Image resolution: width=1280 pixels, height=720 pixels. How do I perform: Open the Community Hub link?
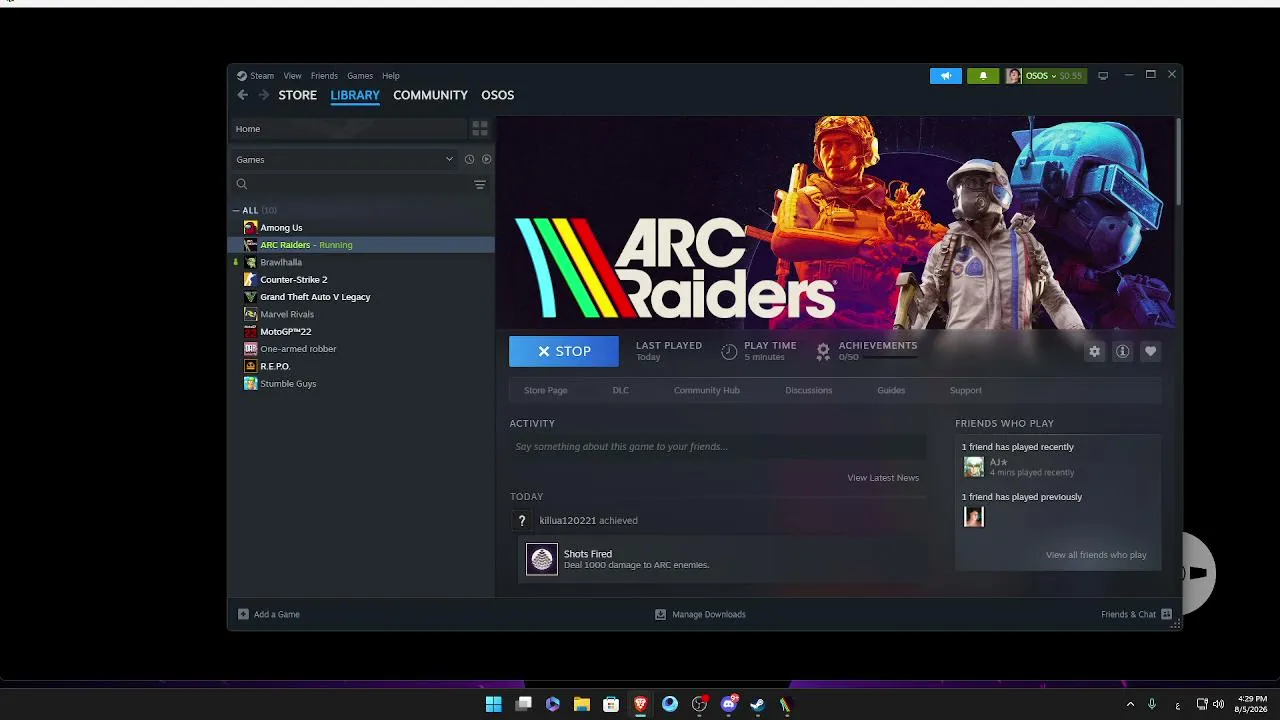707,390
